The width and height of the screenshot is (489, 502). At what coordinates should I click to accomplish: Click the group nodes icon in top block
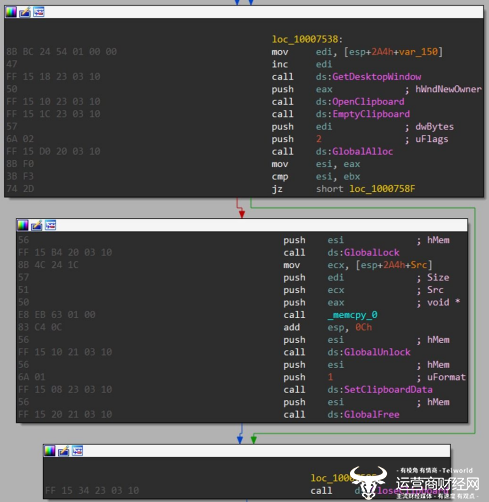(x=39, y=12)
